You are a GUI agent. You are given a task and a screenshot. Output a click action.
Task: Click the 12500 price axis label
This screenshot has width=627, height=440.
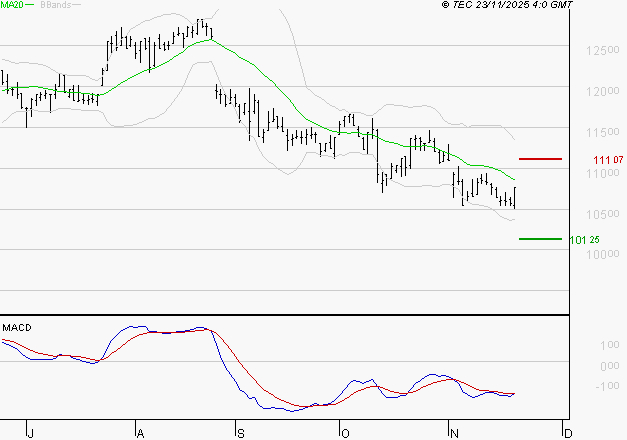pos(603,50)
